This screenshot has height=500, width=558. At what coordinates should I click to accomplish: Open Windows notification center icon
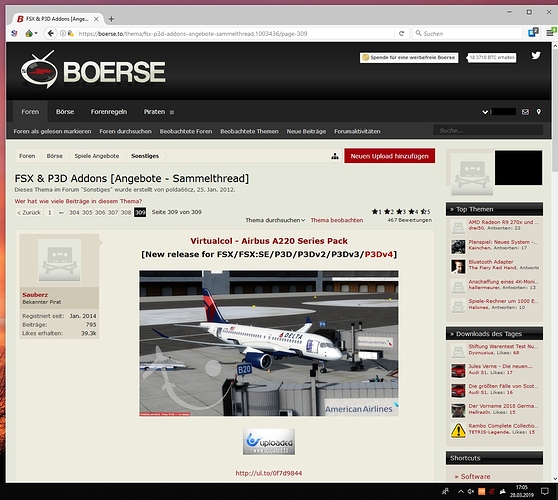[x=544, y=491]
